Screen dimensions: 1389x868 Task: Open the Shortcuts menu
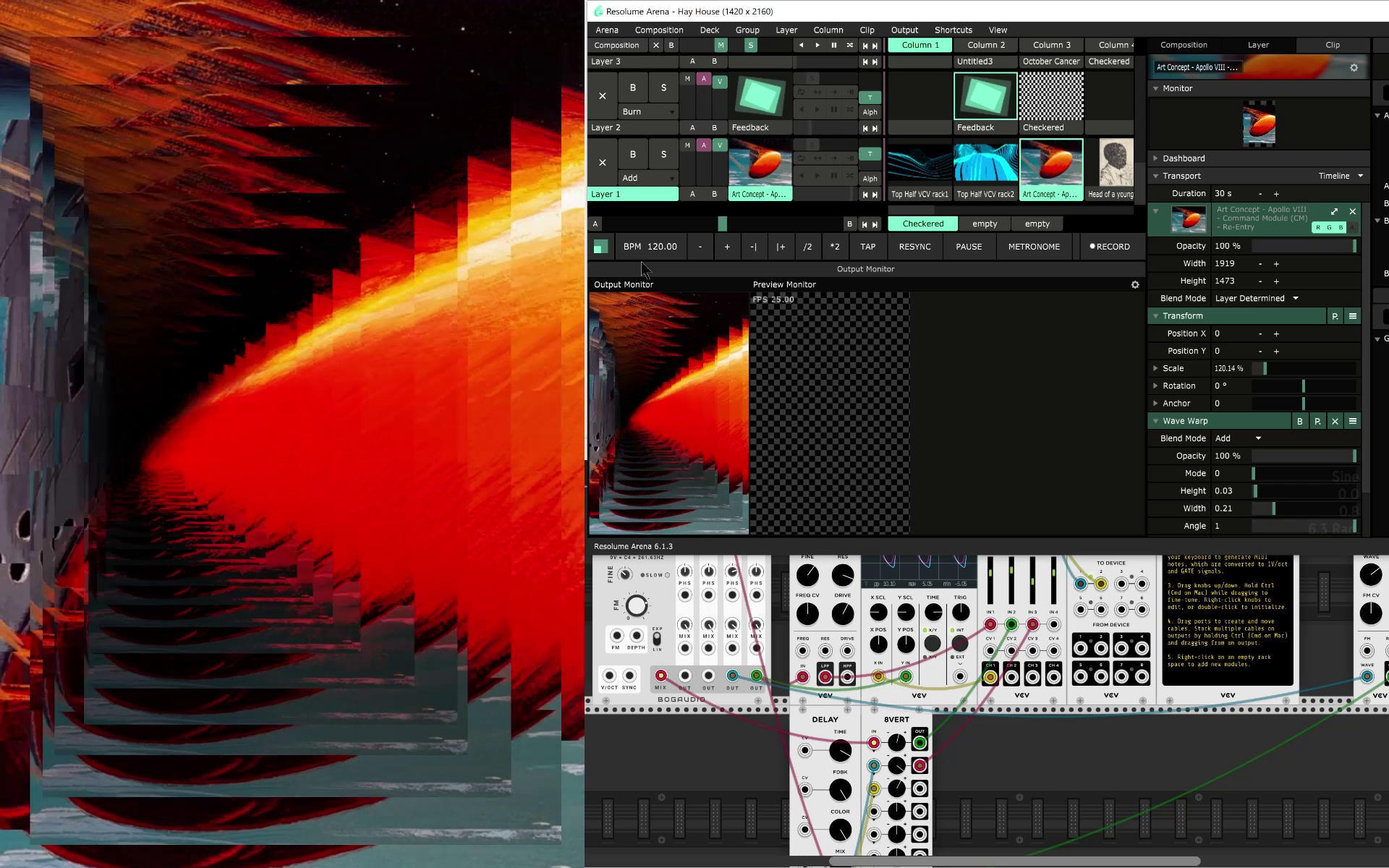(953, 30)
